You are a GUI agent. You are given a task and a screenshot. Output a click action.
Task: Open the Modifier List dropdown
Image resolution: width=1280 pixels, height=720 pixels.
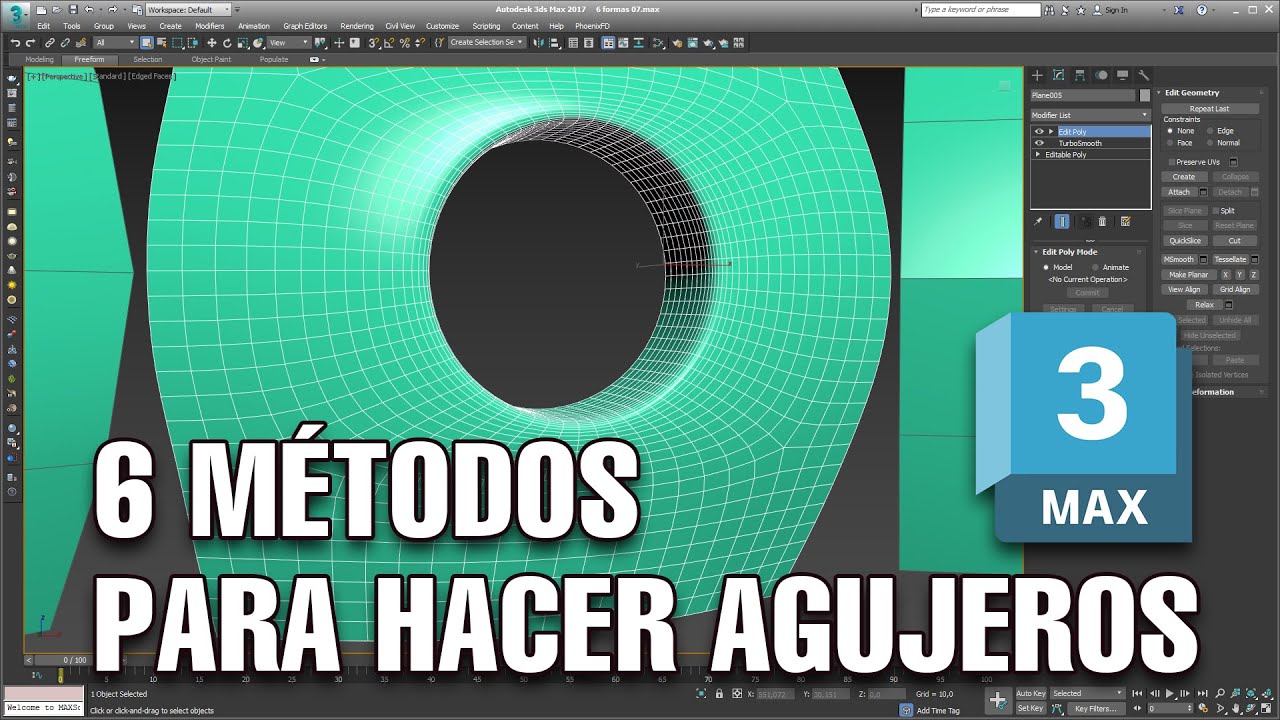click(1091, 115)
